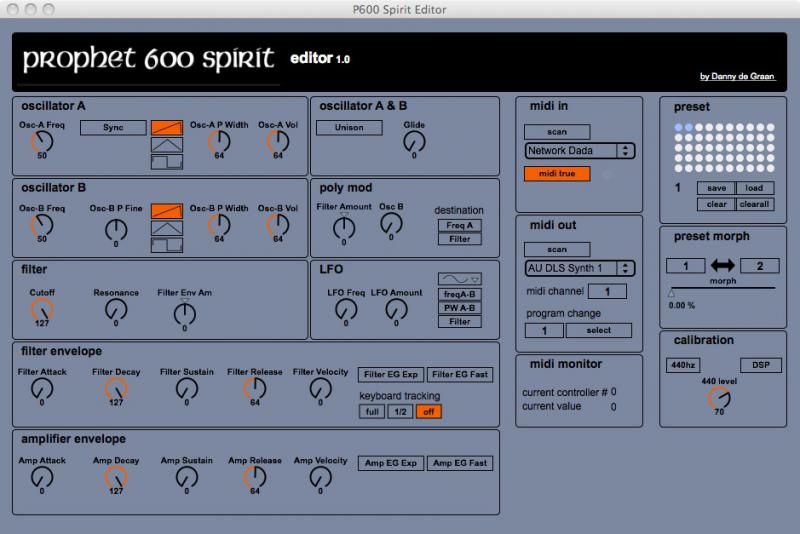This screenshot has height=534, width=800.
Task: Toggle the midi true button
Action: (x=557, y=173)
